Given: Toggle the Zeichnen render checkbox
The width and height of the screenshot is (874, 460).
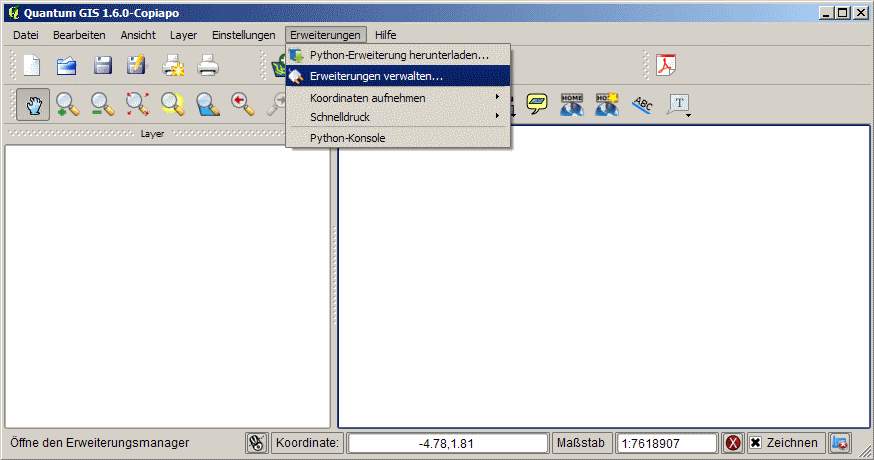Looking at the screenshot, I should point(755,443).
